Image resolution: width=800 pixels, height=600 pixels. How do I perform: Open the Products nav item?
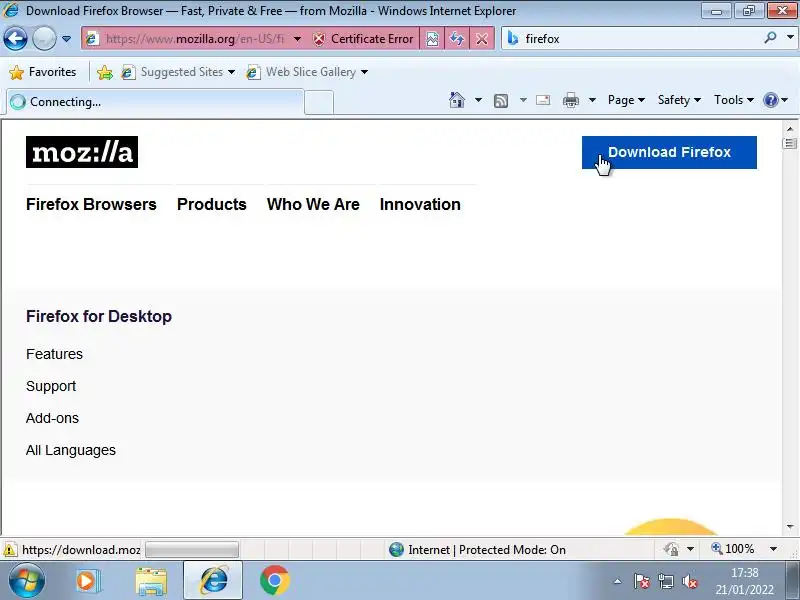[212, 205]
